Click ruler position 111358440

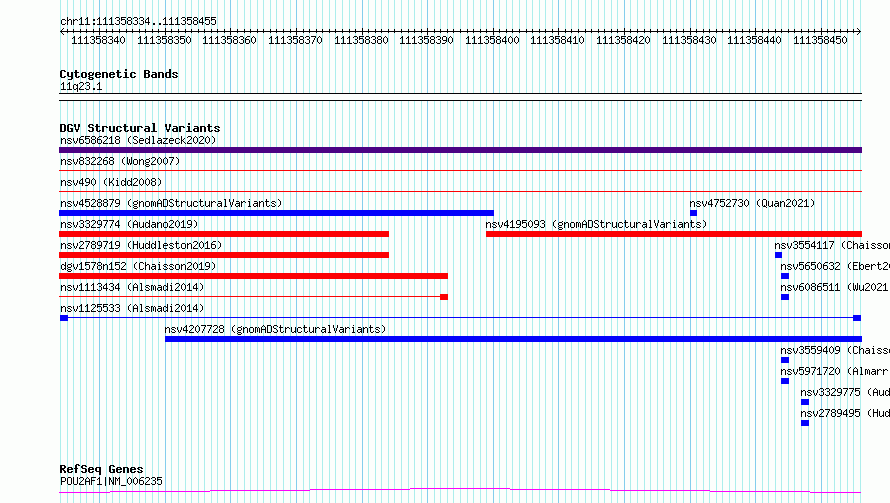click(754, 40)
